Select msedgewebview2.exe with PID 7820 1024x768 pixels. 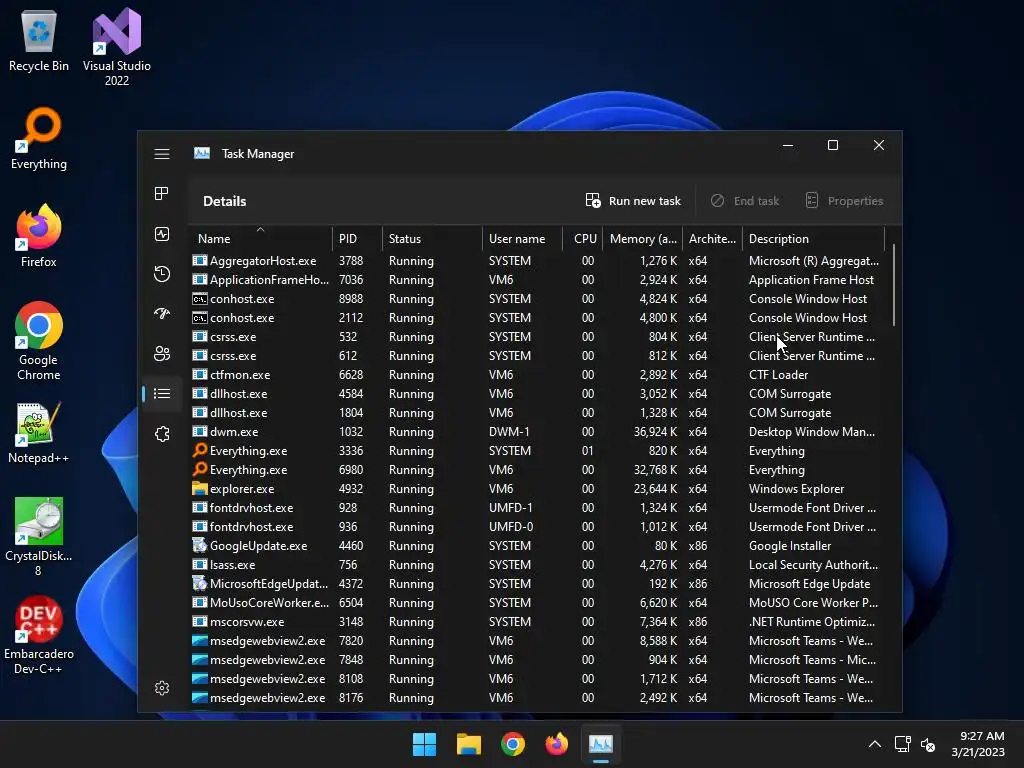coord(539,641)
